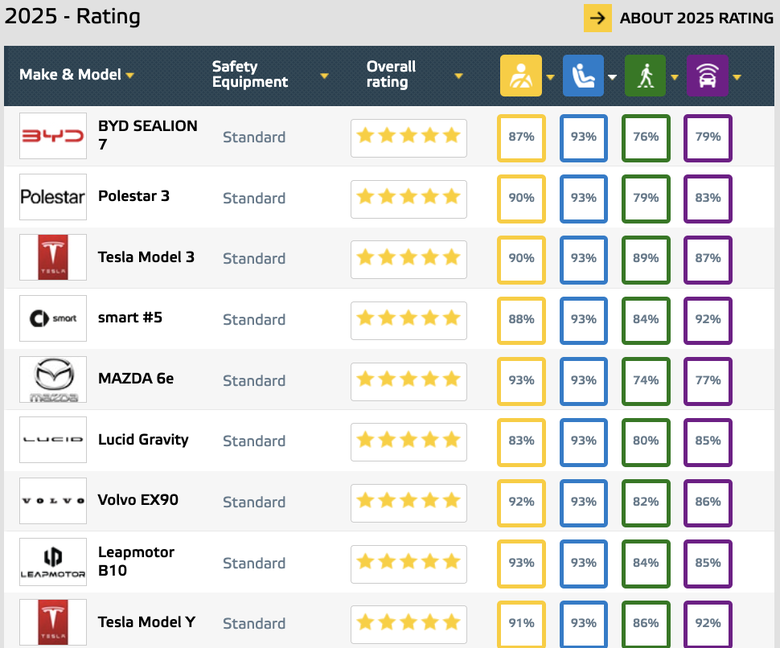Screen dimensions: 780x648
Task: Click the BYD brand logo
Action: [53, 136]
